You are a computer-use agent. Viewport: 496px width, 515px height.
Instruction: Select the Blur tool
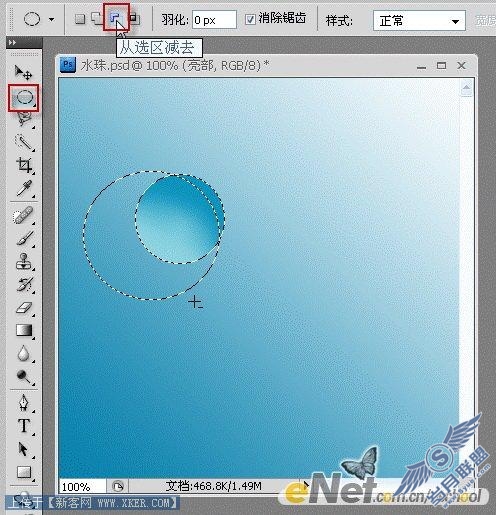[23, 354]
